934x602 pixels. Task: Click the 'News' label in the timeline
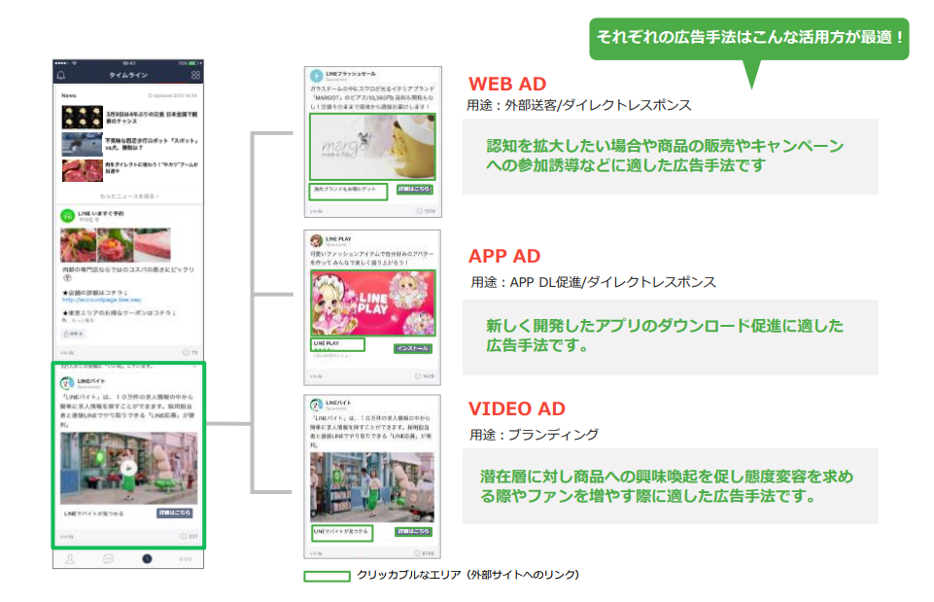69,95
